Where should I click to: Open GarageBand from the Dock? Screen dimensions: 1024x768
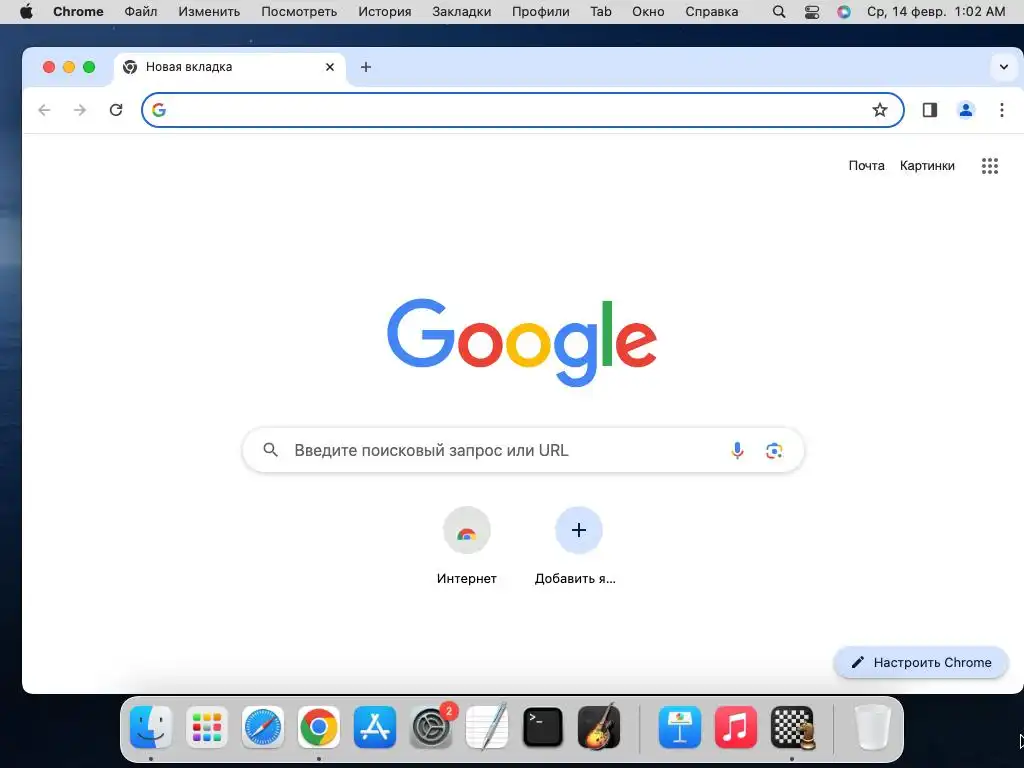coord(599,726)
